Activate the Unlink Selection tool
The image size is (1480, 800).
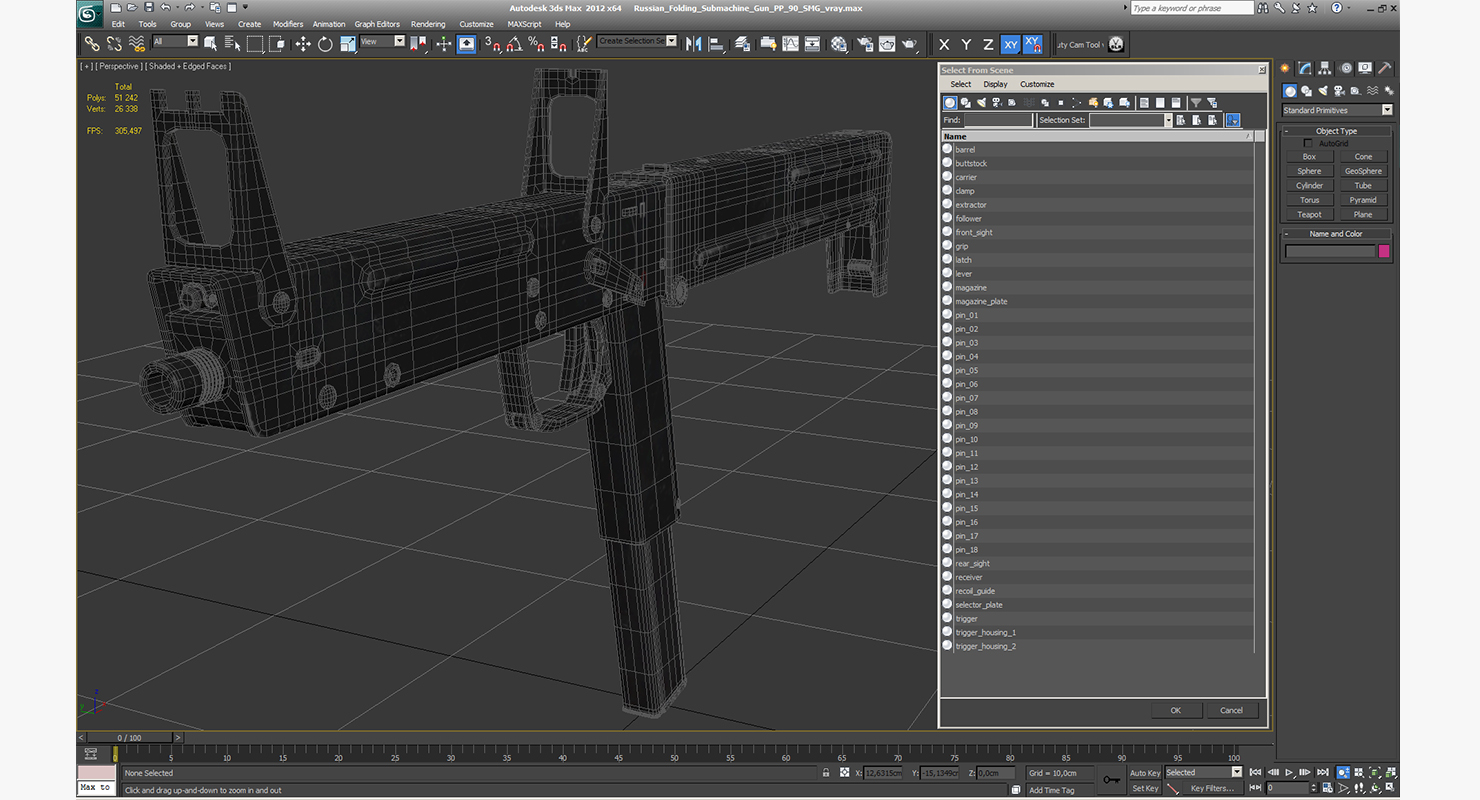pyautogui.click(x=114, y=44)
